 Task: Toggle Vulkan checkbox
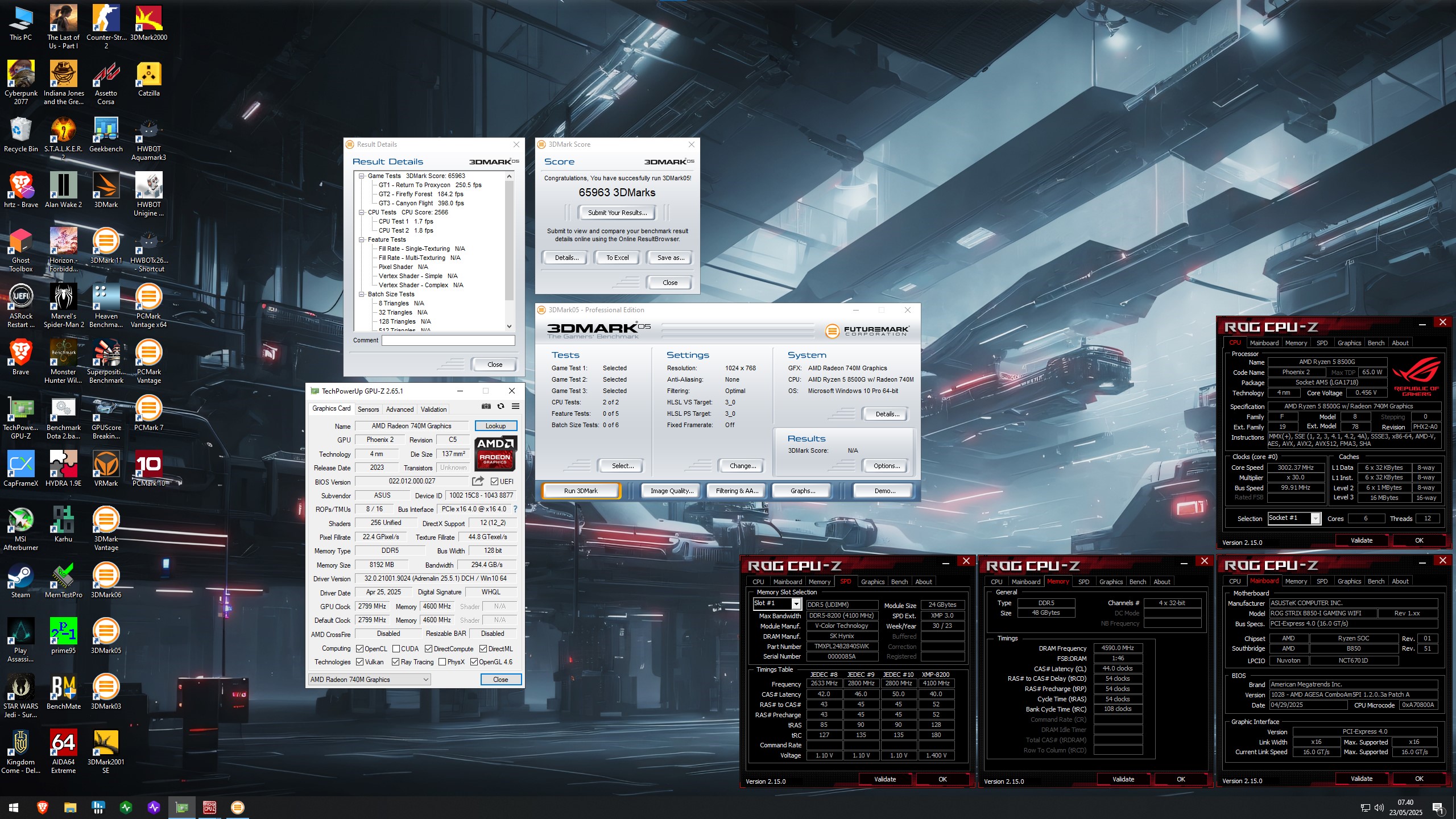click(359, 662)
